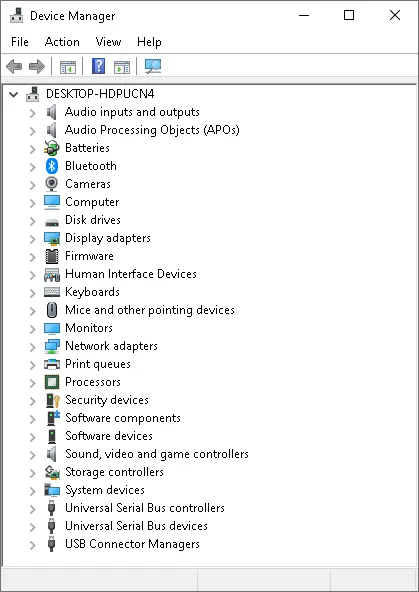The height and width of the screenshot is (592, 419).
Task: Click the Firmware chip icon
Action: pyautogui.click(x=52, y=256)
